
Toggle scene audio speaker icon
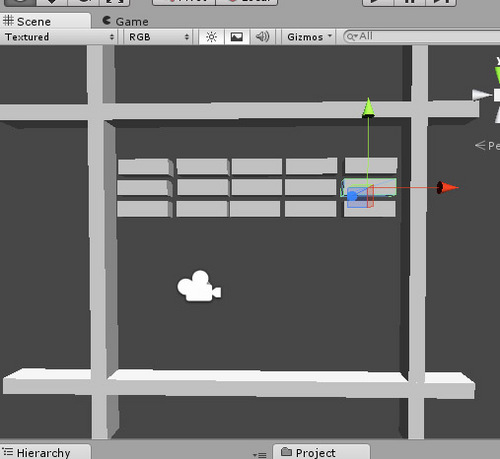[x=262, y=37]
